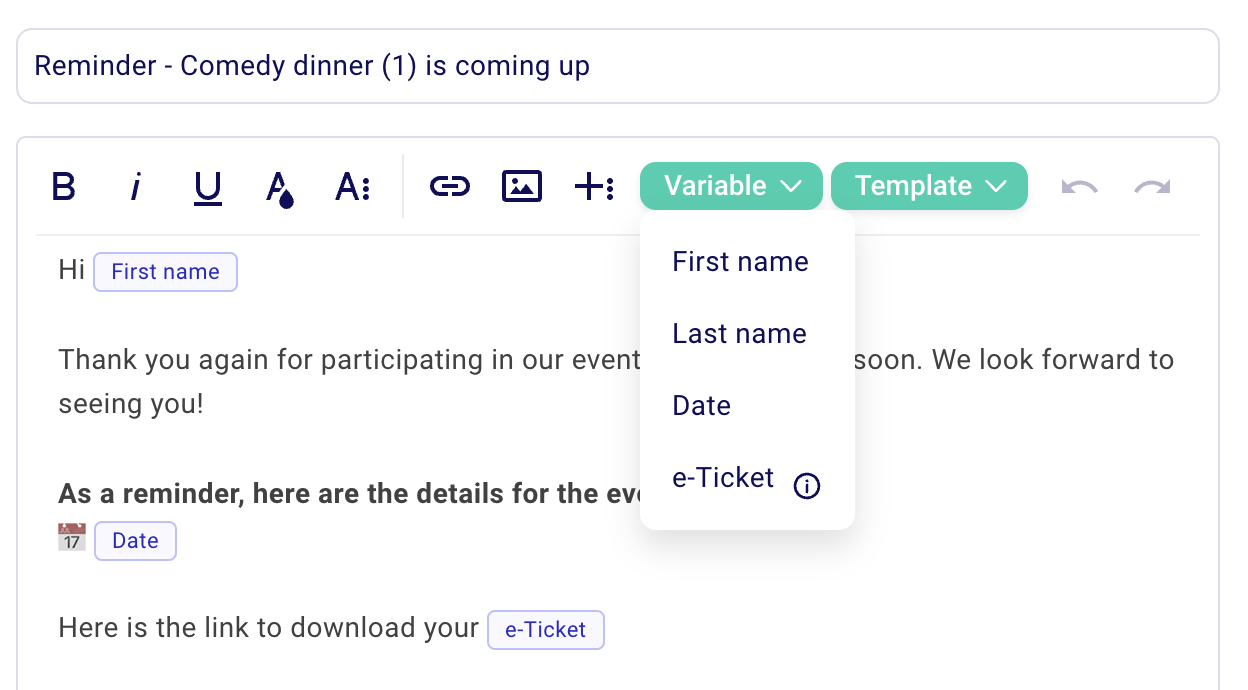The height and width of the screenshot is (690, 1248).
Task: Collapse the Variable menu chevron
Action: pyautogui.click(x=793, y=186)
